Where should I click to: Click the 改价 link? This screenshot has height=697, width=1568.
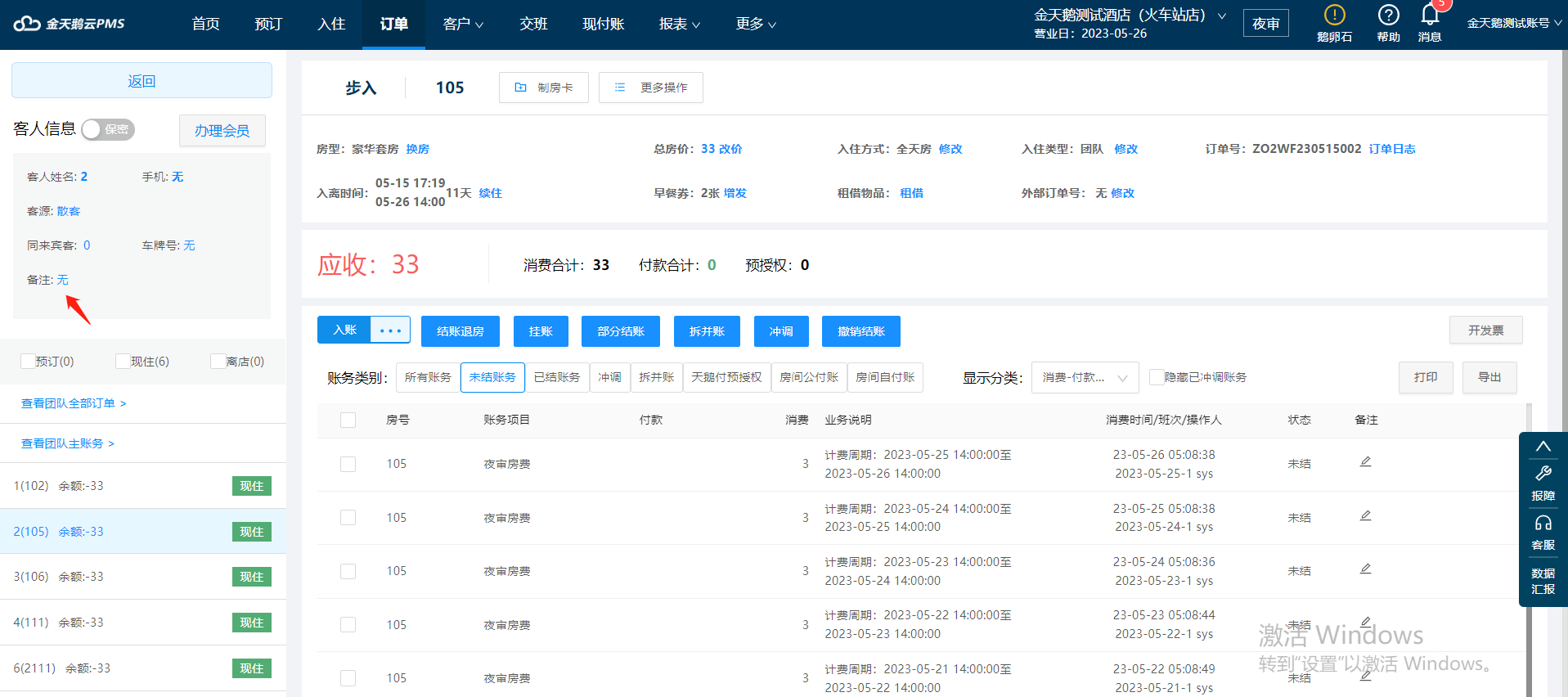[x=730, y=149]
